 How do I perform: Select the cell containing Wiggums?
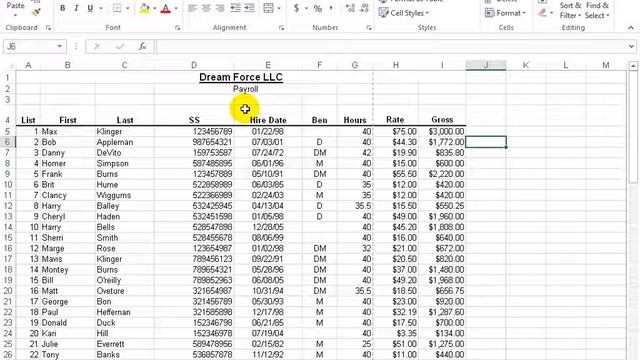(x=124, y=195)
